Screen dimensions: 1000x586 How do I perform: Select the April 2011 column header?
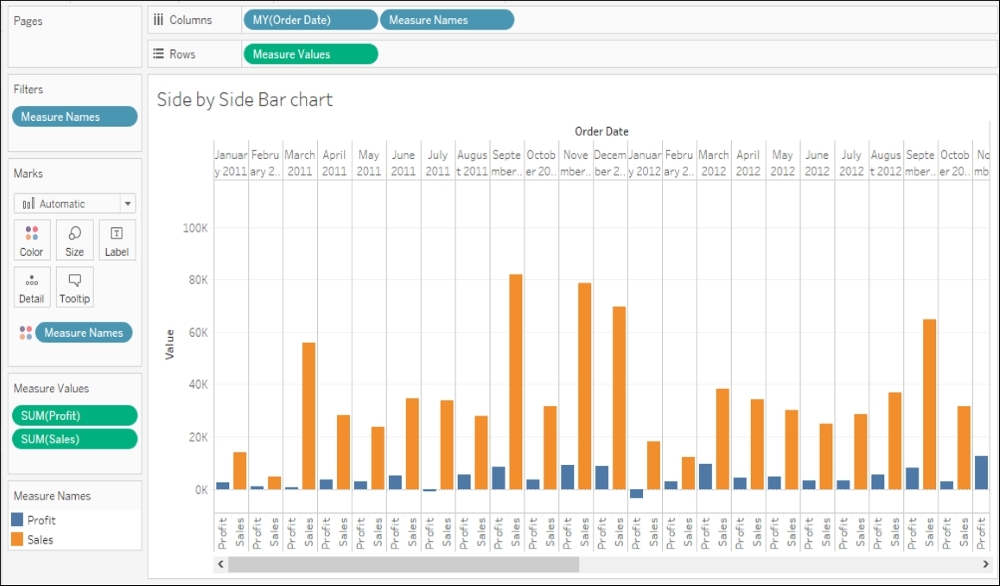pyautogui.click(x=334, y=163)
